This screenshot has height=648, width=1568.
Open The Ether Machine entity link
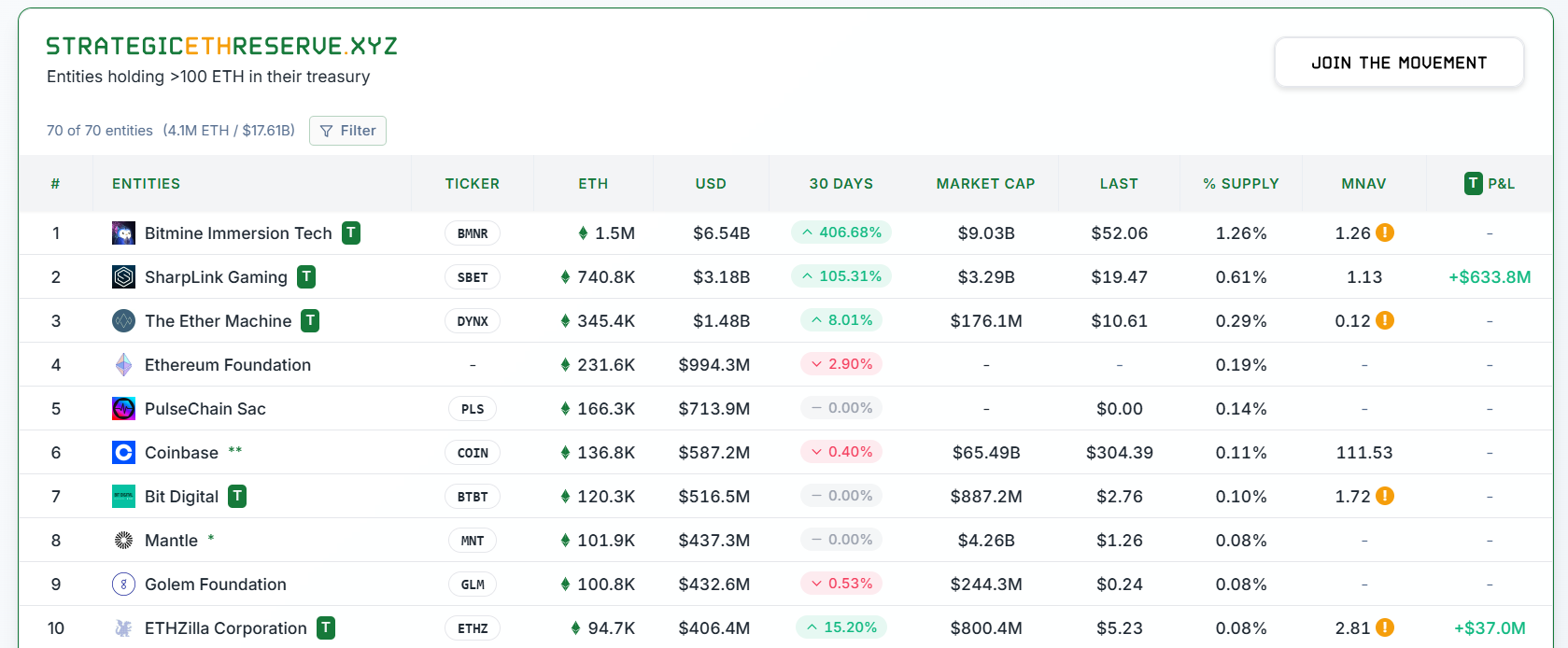click(x=218, y=321)
